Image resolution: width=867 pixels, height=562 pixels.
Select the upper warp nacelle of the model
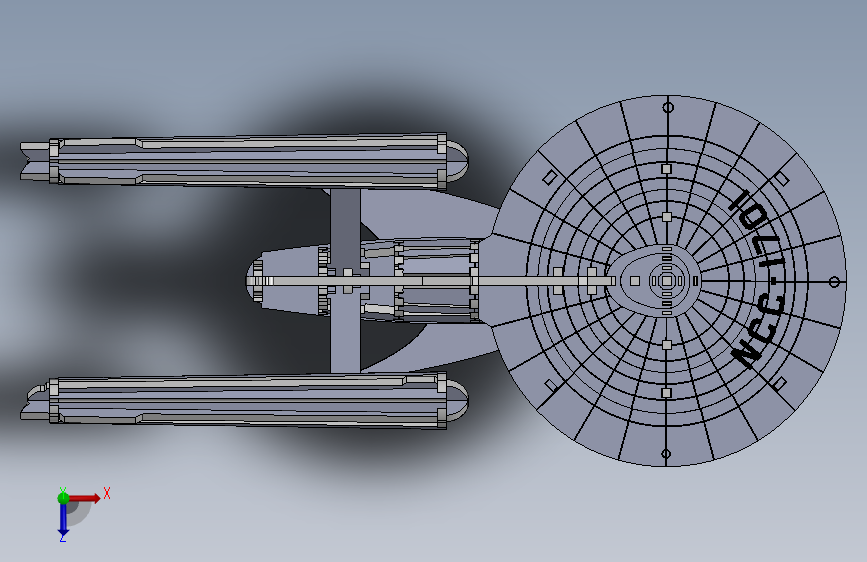pos(244,160)
